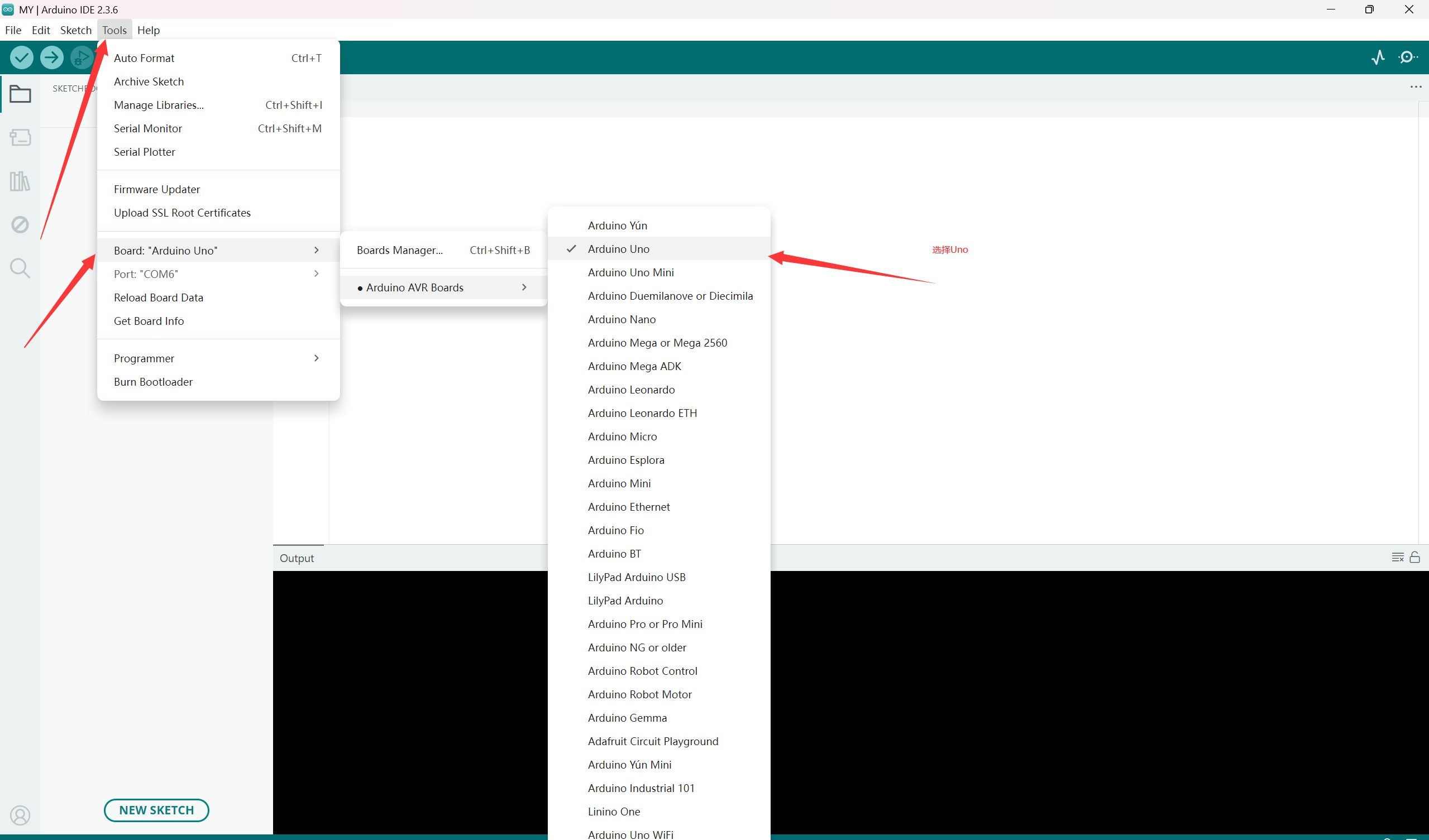Open the Serial Plotter toolbar icon
The width and height of the screenshot is (1429, 840).
click(x=1378, y=57)
